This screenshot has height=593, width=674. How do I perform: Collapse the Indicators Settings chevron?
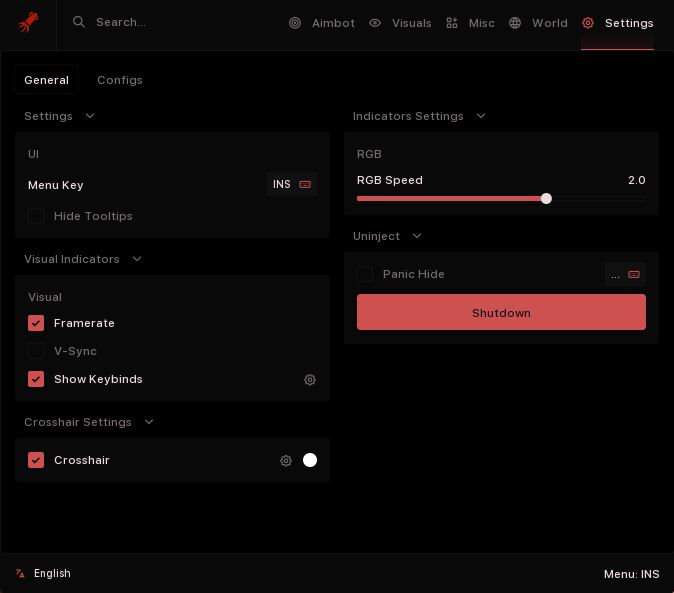(x=481, y=116)
